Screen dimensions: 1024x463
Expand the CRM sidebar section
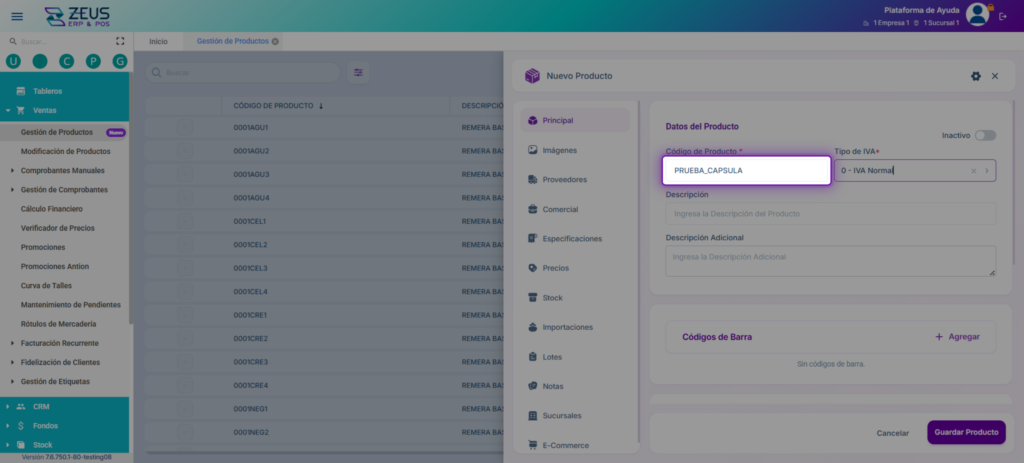(8, 406)
